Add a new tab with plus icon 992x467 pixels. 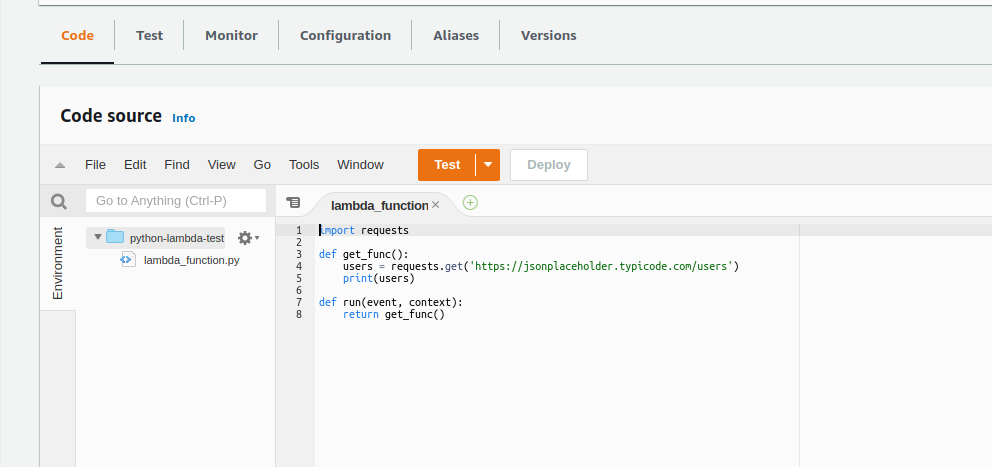click(470, 202)
